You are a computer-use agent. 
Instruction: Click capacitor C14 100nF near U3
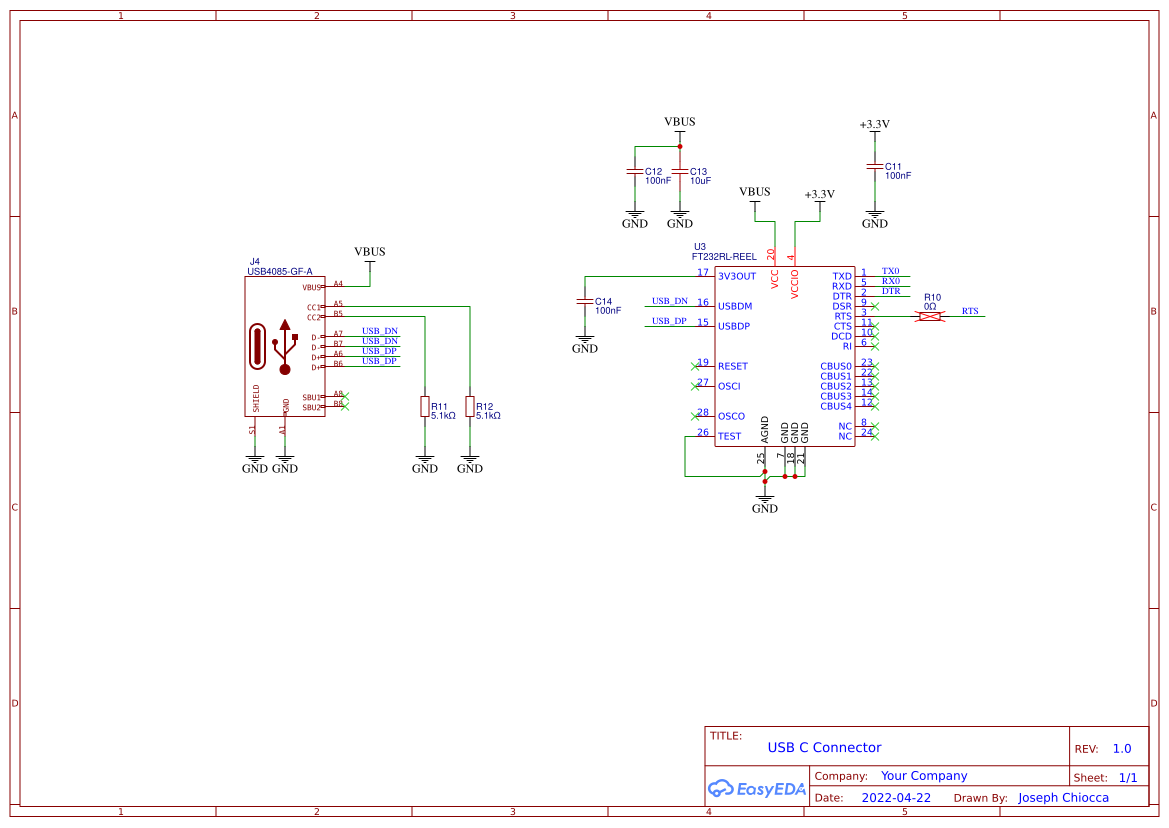tap(585, 300)
